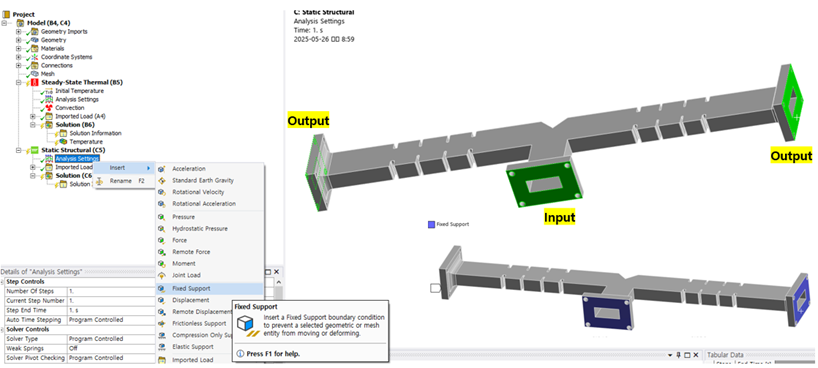This screenshot has width=818, height=368.
Task: Click the Coordinate Systems axis icon
Action: (34, 57)
